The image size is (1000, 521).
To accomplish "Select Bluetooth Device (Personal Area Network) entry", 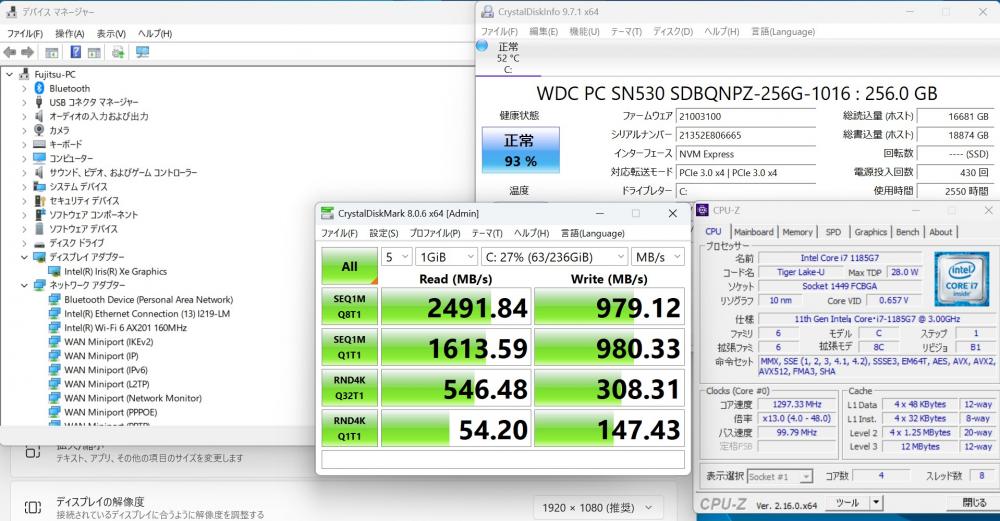I will click(x=148, y=299).
